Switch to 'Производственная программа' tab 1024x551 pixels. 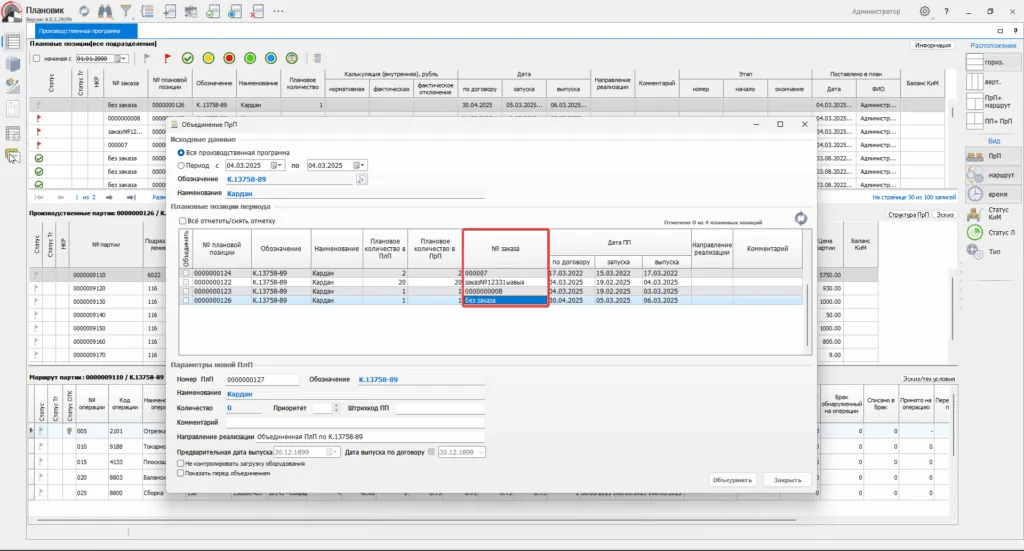(86, 31)
